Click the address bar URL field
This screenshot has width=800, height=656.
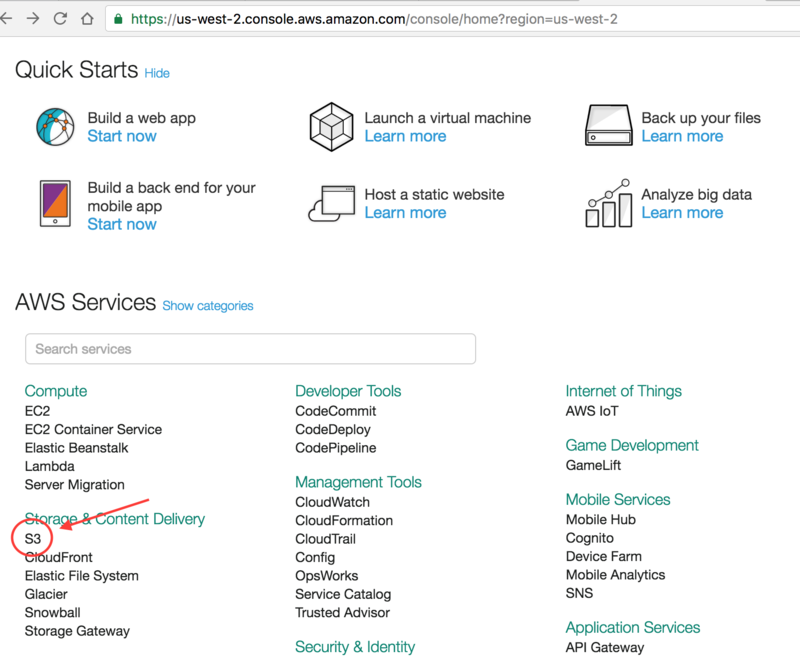[x=452, y=19]
